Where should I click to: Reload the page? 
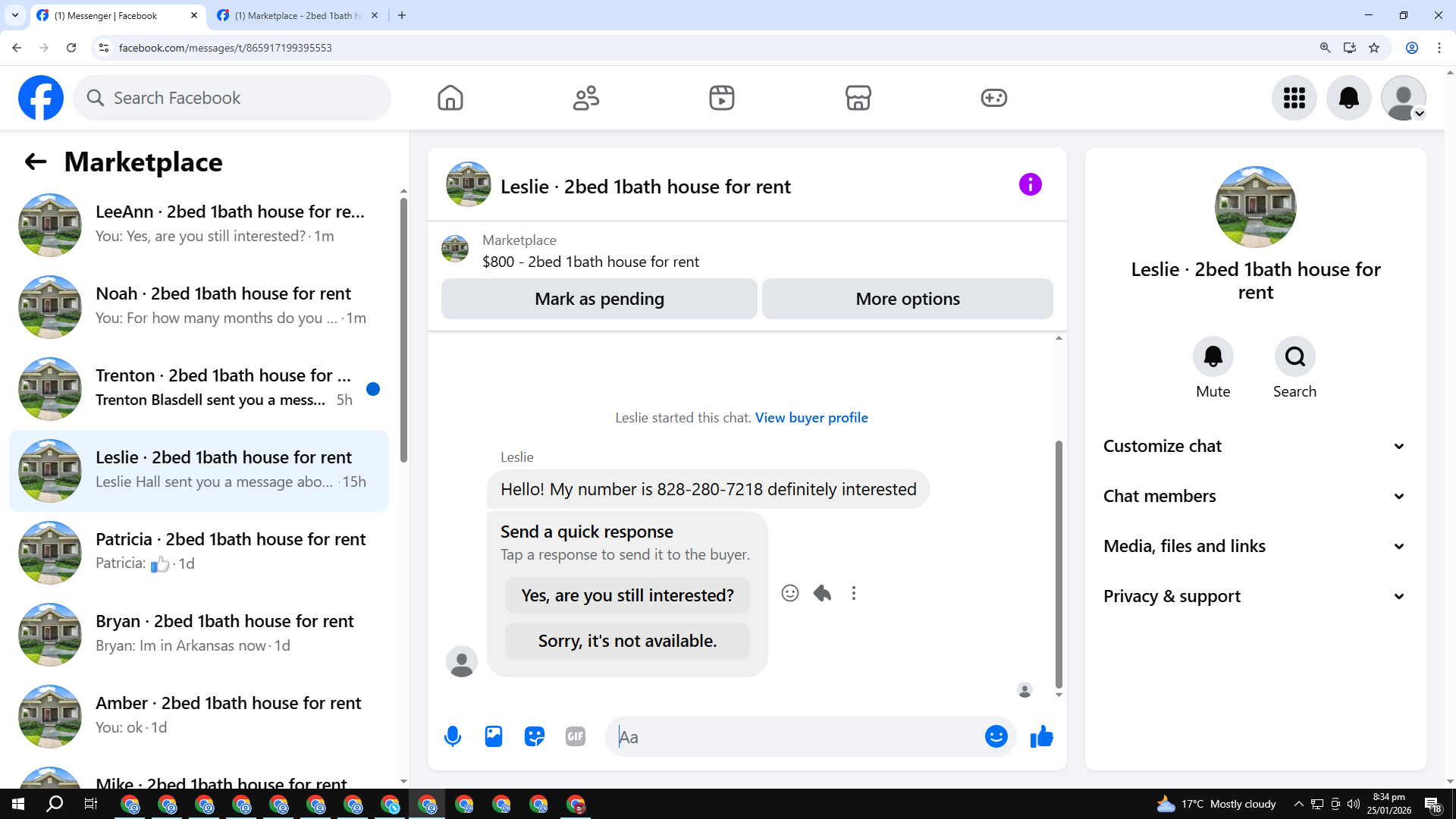[x=71, y=48]
